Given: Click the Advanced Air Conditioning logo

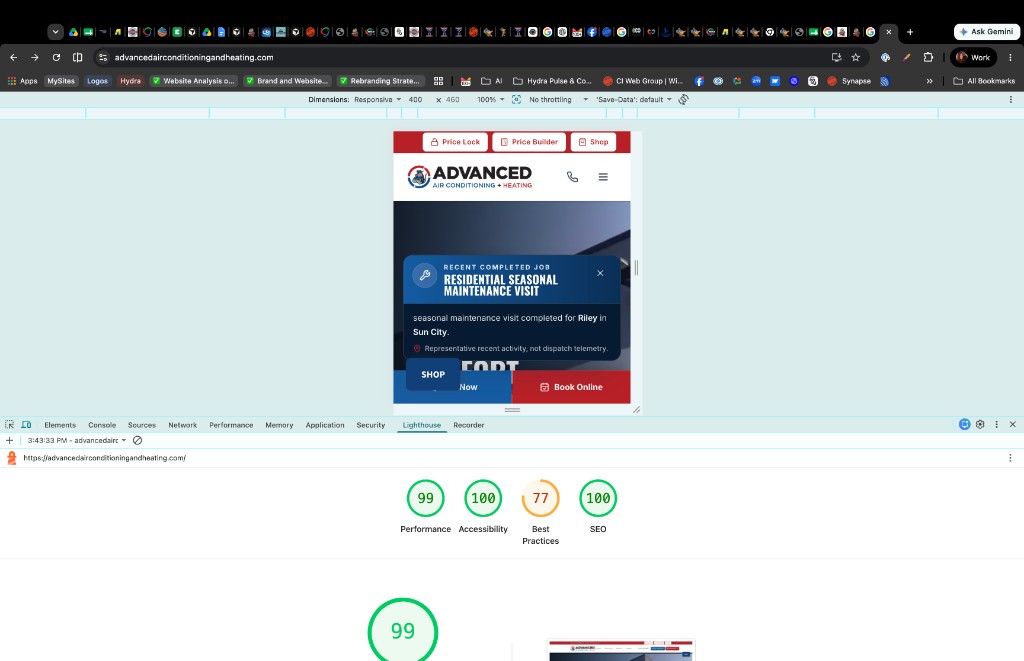Looking at the screenshot, I should [470, 176].
